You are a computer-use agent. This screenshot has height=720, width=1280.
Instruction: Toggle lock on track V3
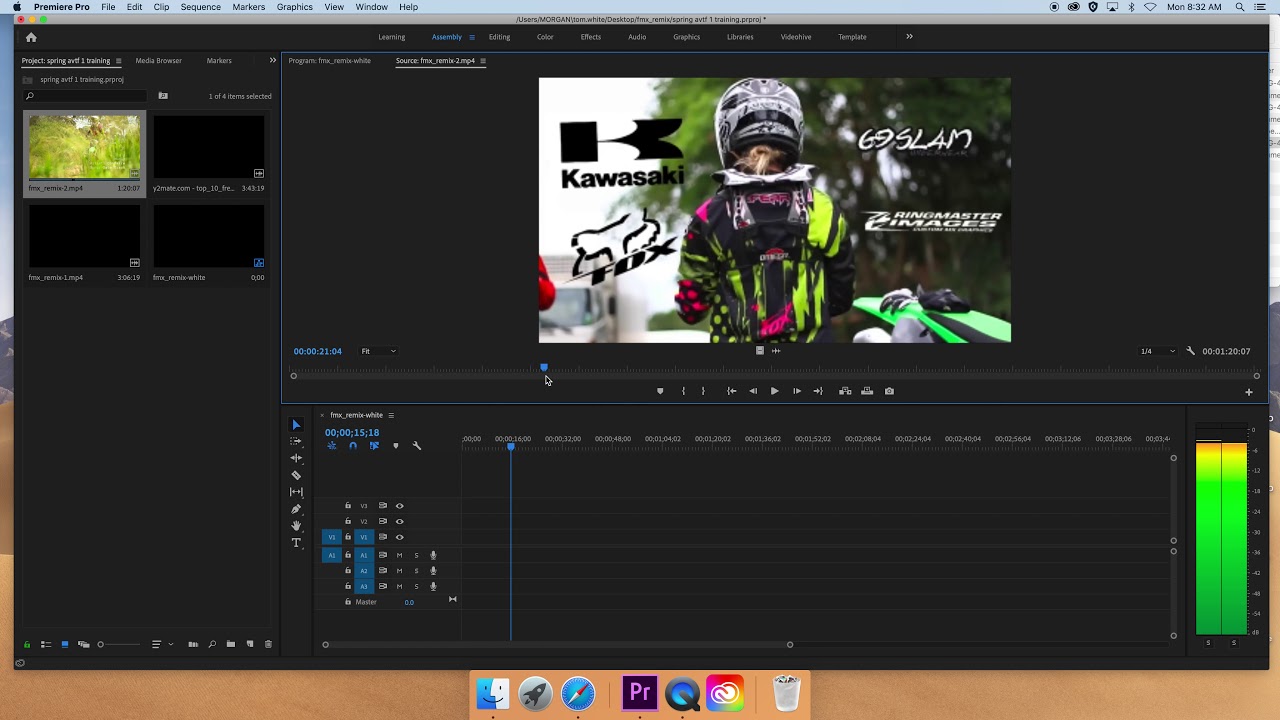348,506
